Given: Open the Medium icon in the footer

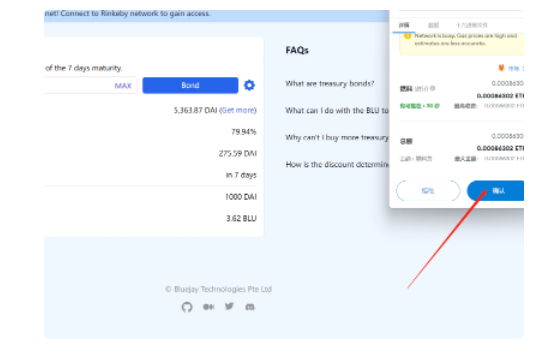Looking at the screenshot, I should pos(209,307).
